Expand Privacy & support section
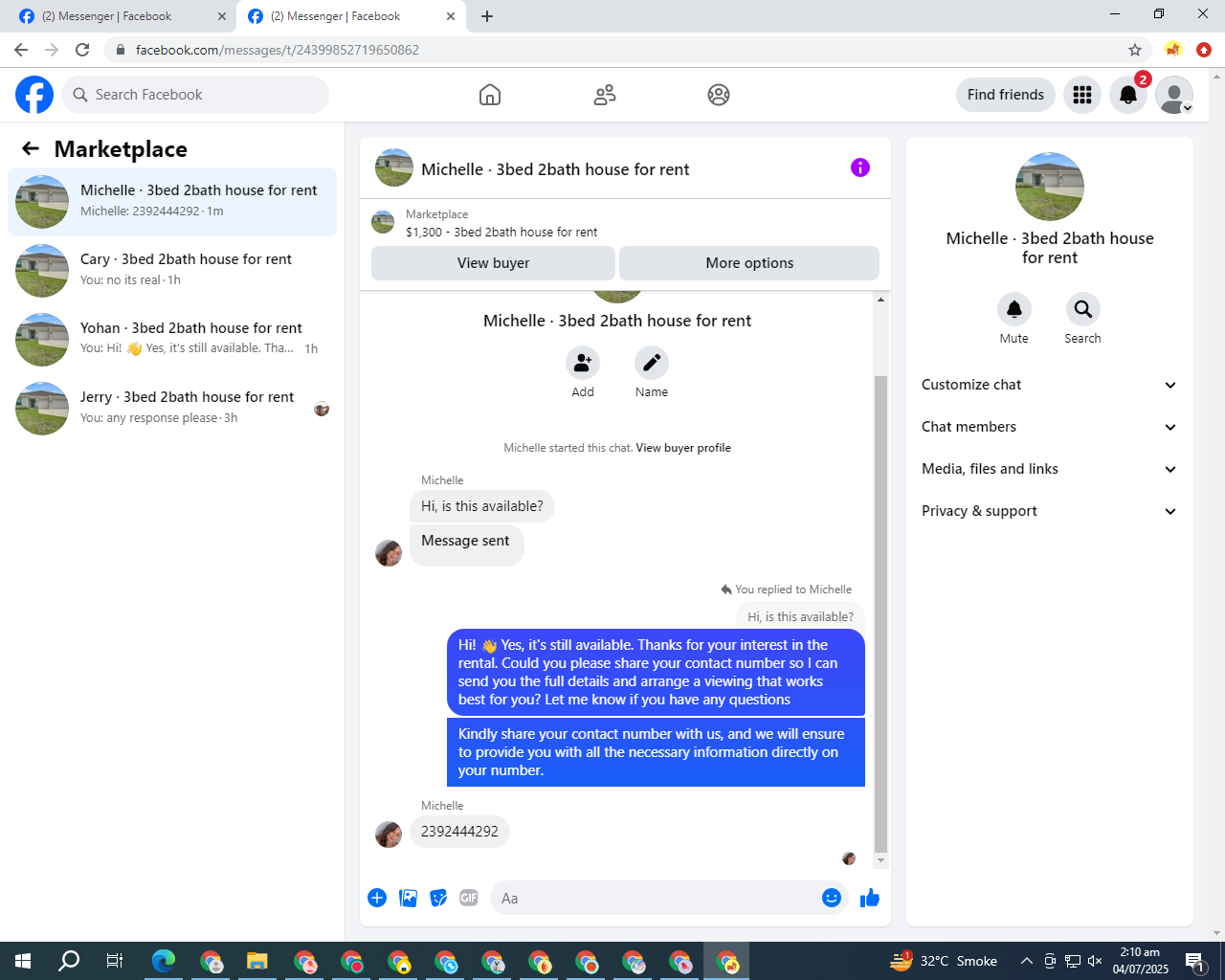Image resolution: width=1225 pixels, height=980 pixels. click(x=1050, y=511)
